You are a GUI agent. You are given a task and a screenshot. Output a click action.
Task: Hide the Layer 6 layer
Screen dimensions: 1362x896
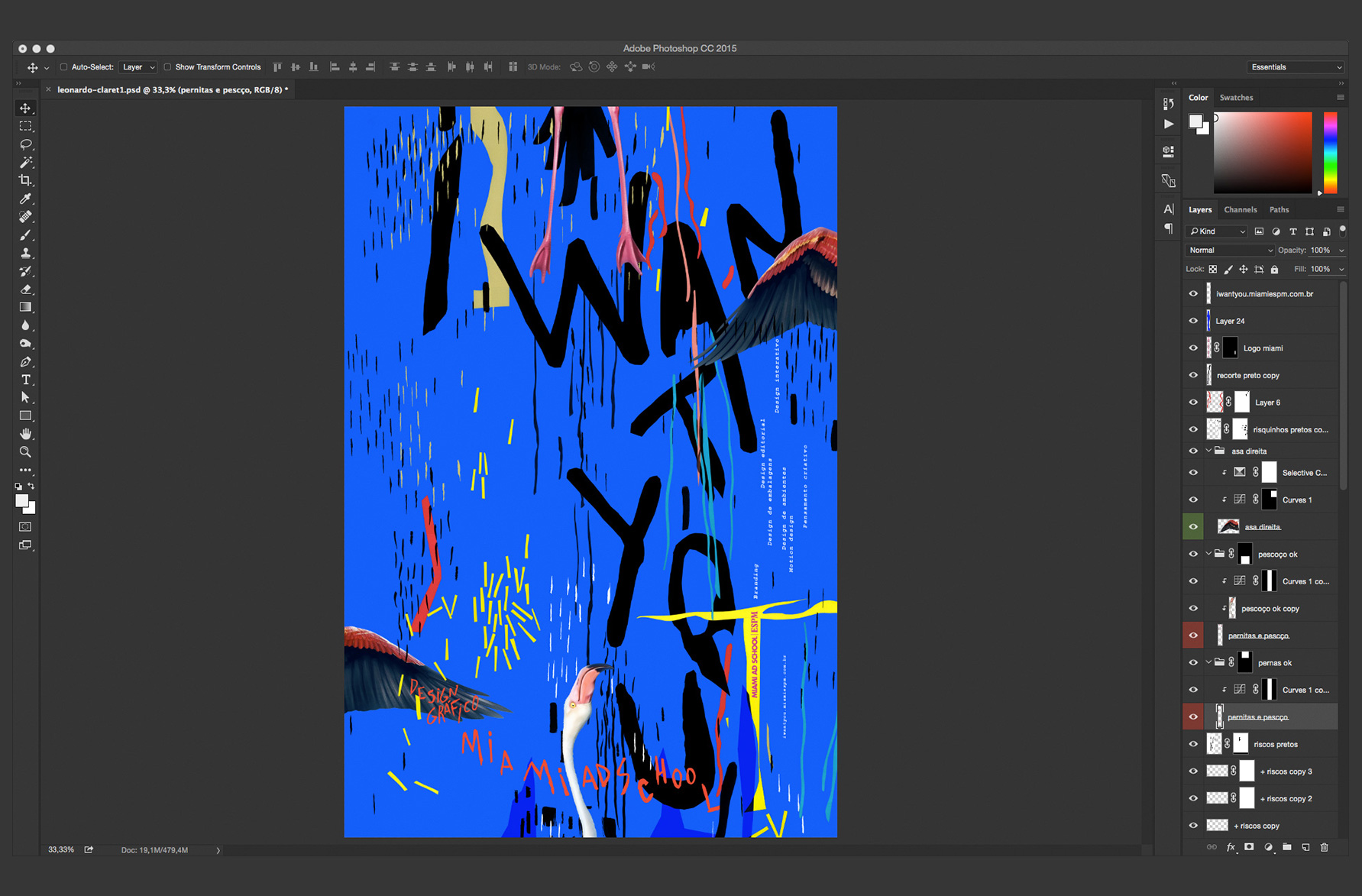pyautogui.click(x=1193, y=403)
